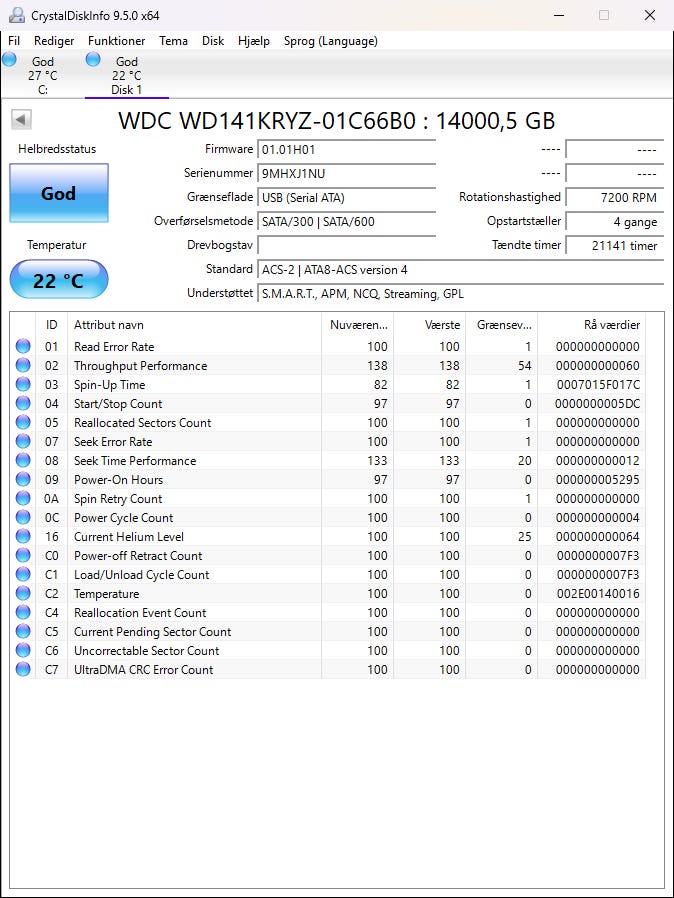The width and height of the screenshot is (674, 898).
Task: Click the Serienummer field 9MHXJ1NU
Action: click(x=346, y=174)
